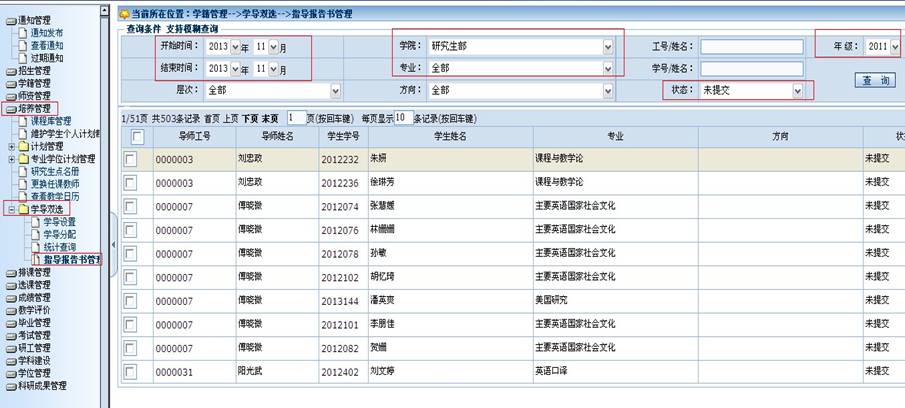Click the 课程库管理 folder icon
This screenshot has width=905, height=408.
coord(23,121)
